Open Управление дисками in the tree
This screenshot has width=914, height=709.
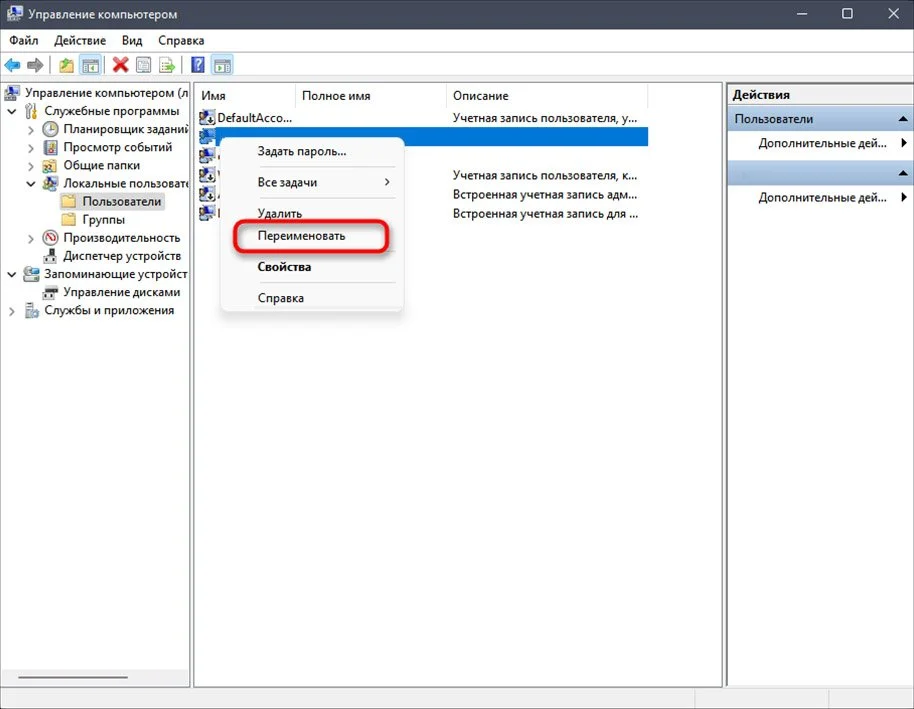point(121,292)
